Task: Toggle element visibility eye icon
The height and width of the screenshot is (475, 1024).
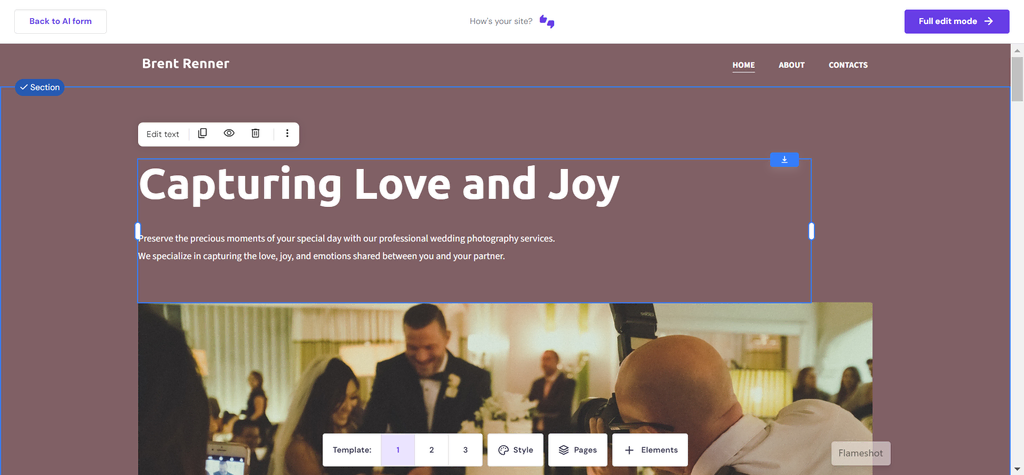Action: coord(229,133)
